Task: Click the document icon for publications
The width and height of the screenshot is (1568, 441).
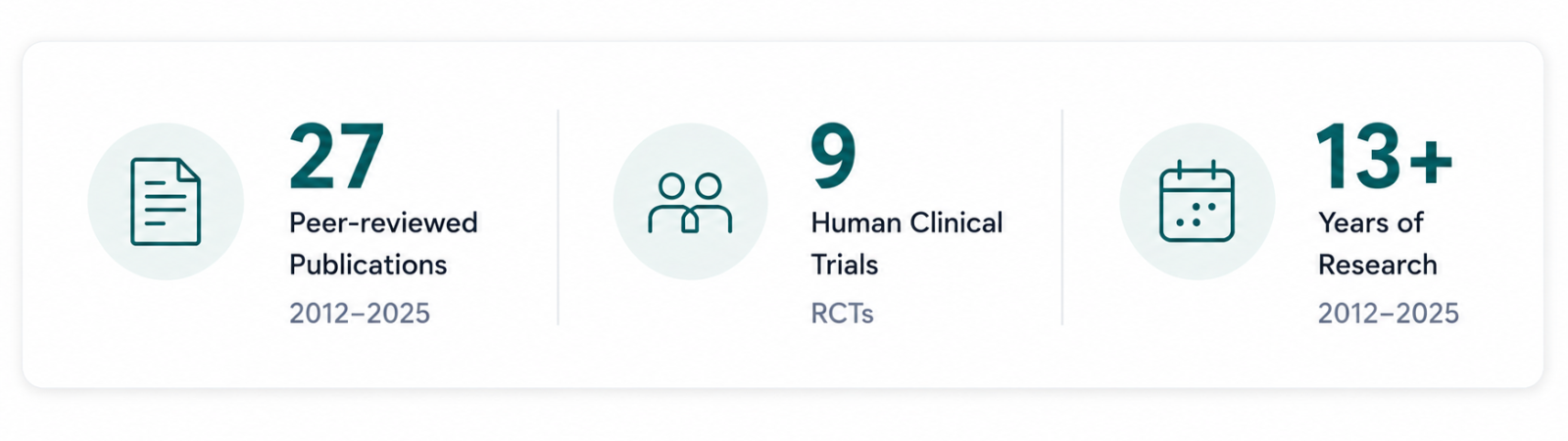Action: [x=166, y=201]
